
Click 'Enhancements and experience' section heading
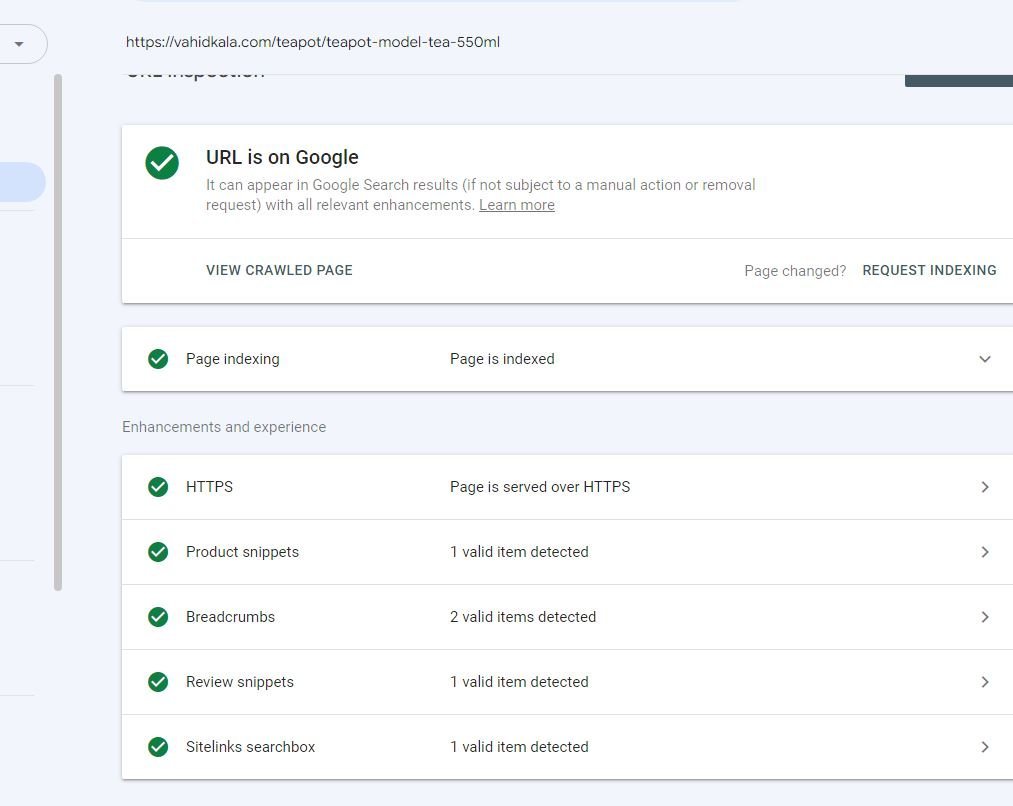tap(224, 427)
